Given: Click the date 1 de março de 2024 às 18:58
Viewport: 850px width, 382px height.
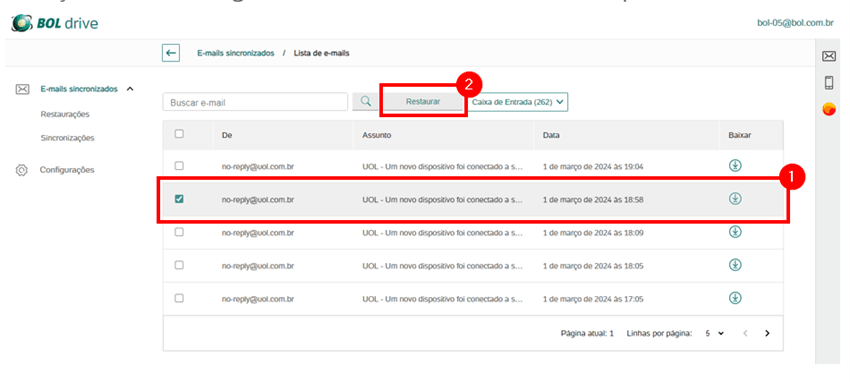Looking at the screenshot, I should pos(593,199).
